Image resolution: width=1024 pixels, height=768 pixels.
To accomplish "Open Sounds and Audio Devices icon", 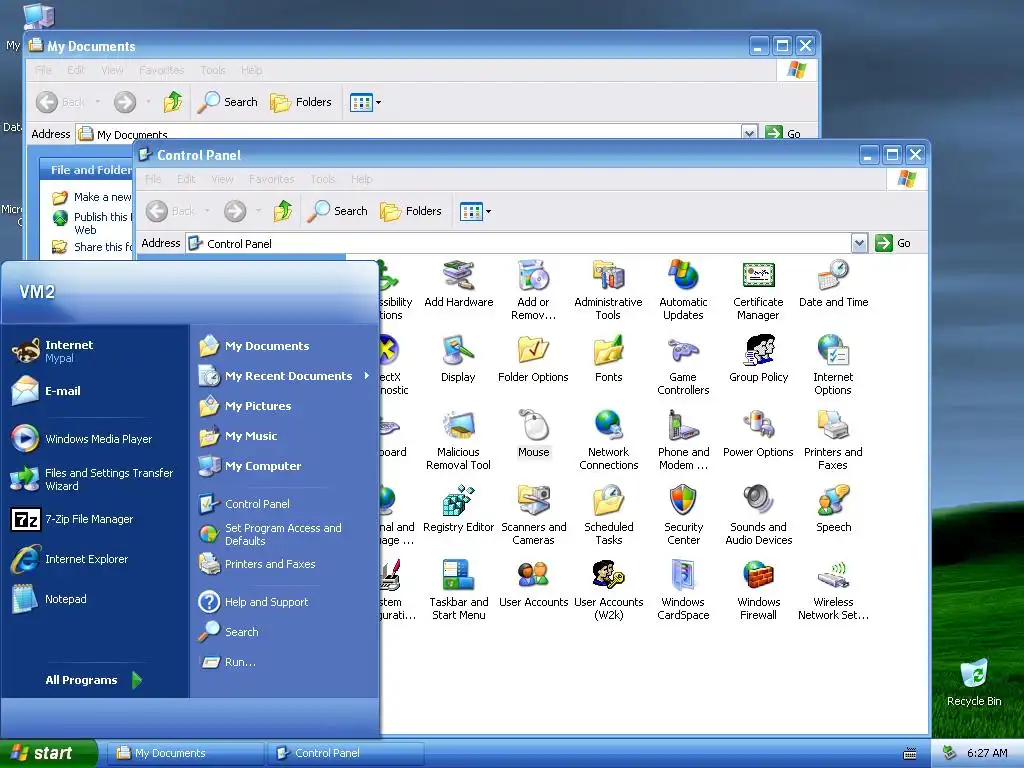I will pos(758,516).
